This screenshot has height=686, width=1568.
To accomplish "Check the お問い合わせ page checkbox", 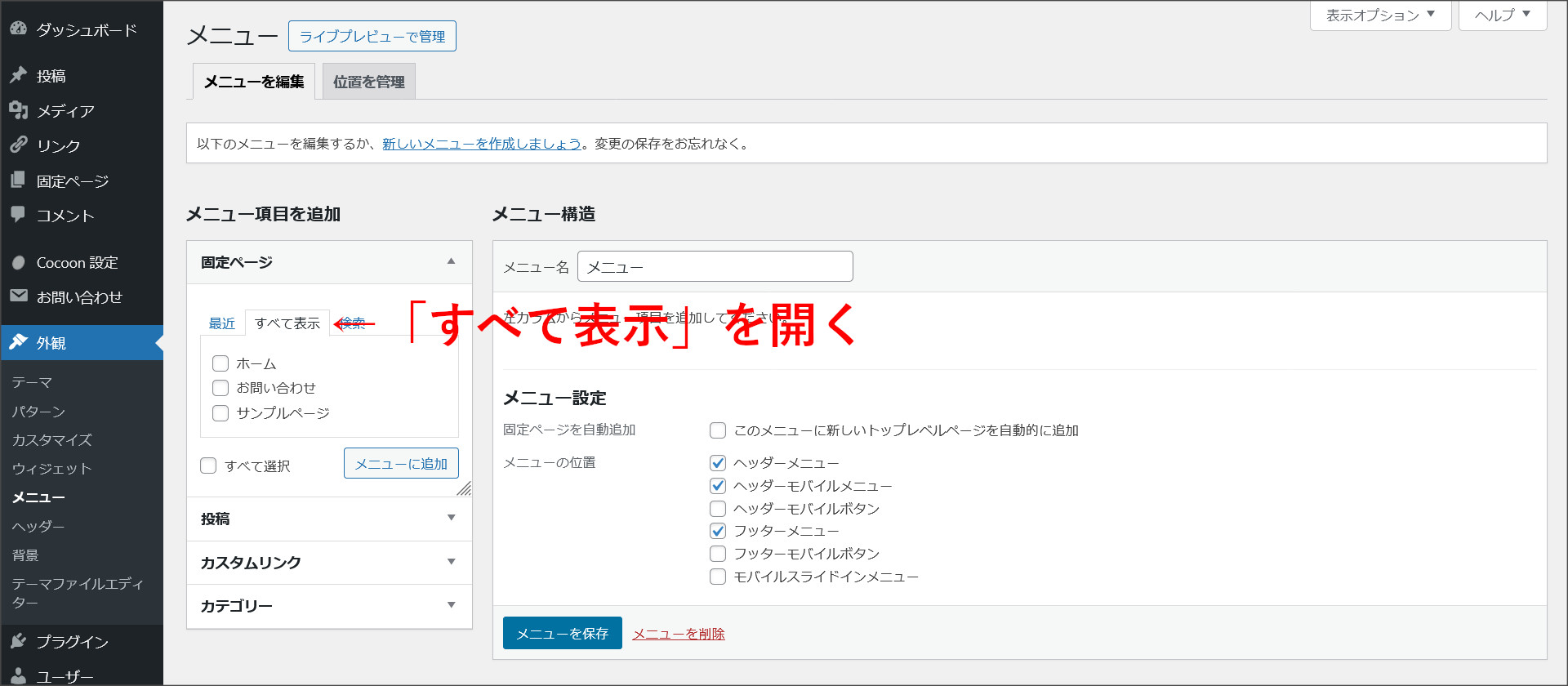I will click(x=220, y=388).
